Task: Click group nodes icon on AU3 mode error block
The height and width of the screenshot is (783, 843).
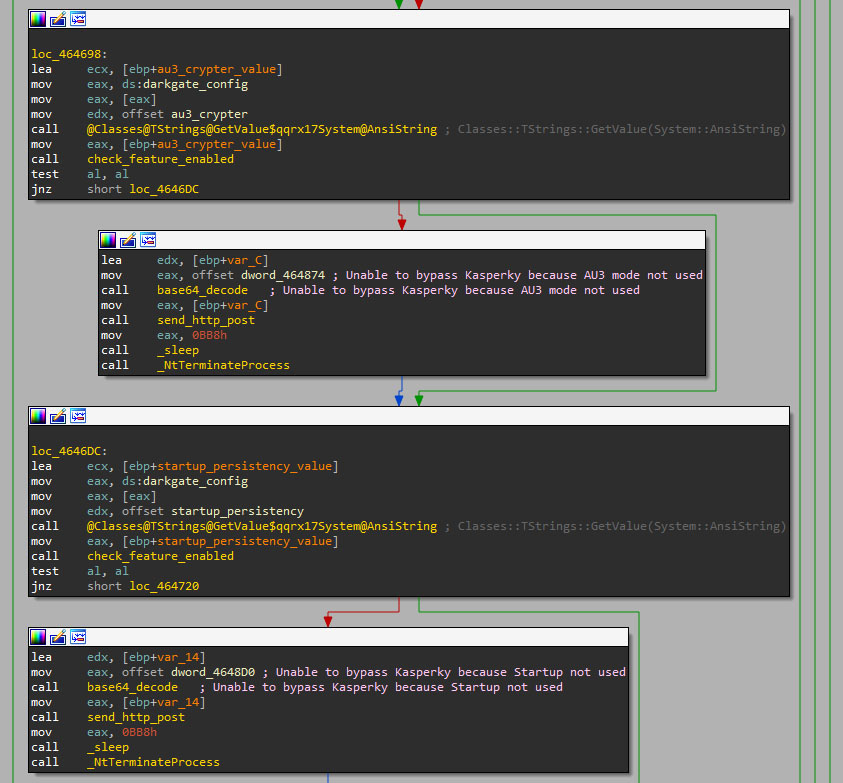Action: tap(148, 240)
